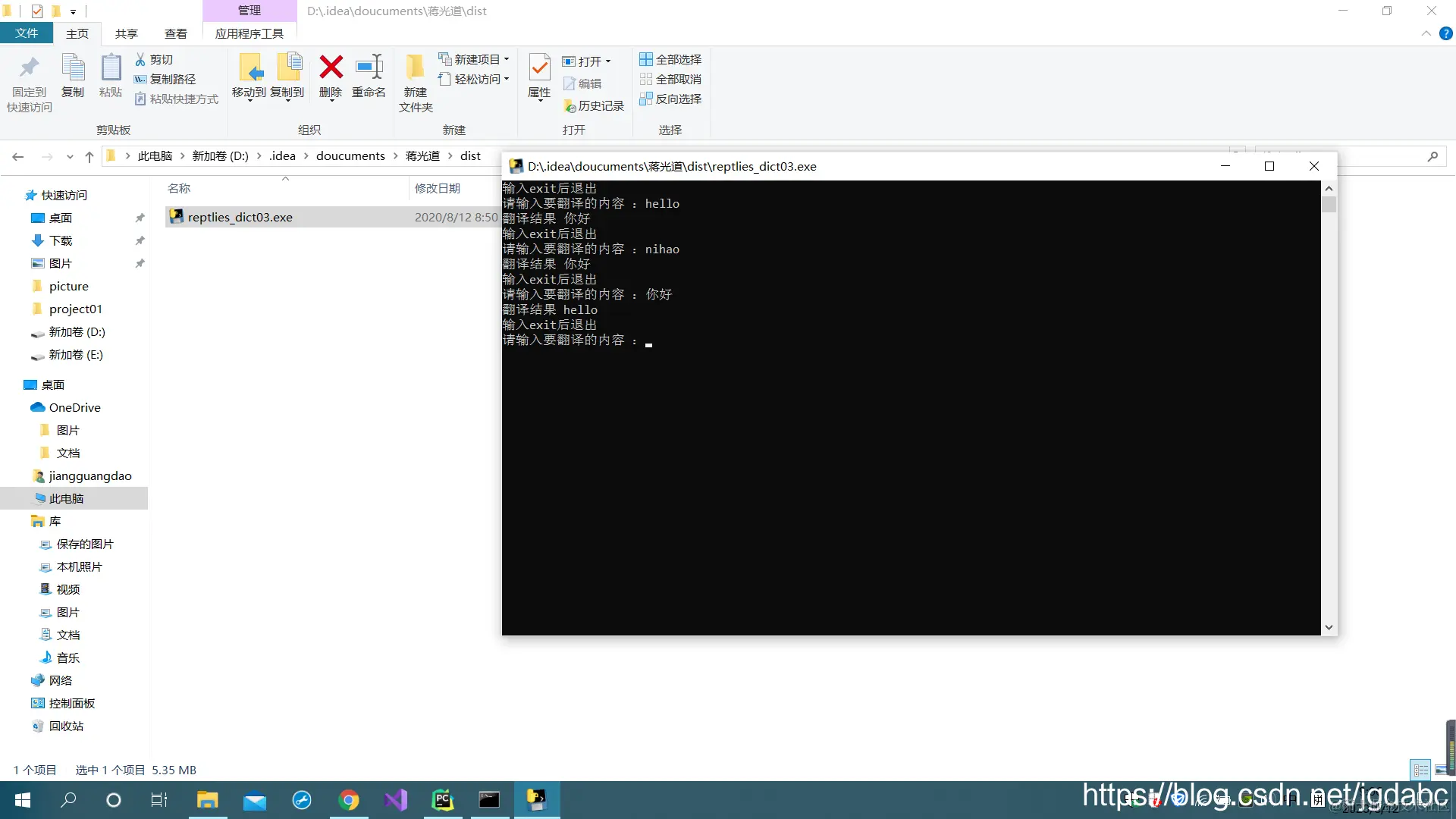Click the New Folder (新建文件夹) icon
Screen dimensions: 1456x819
click(x=415, y=68)
